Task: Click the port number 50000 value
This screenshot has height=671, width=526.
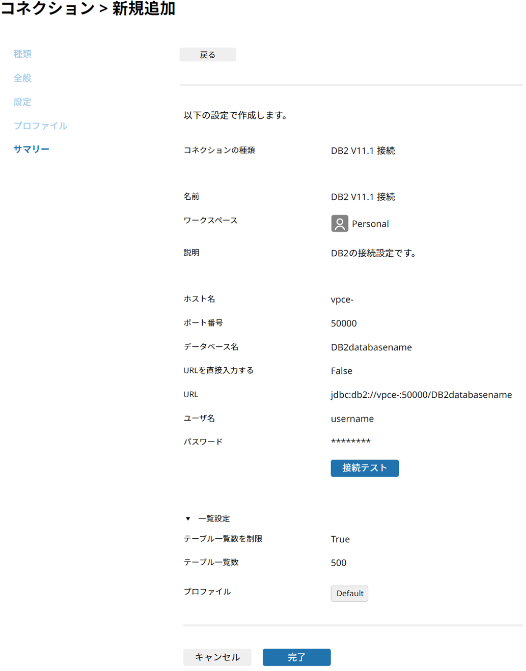Action: click(x=344, y=324)
